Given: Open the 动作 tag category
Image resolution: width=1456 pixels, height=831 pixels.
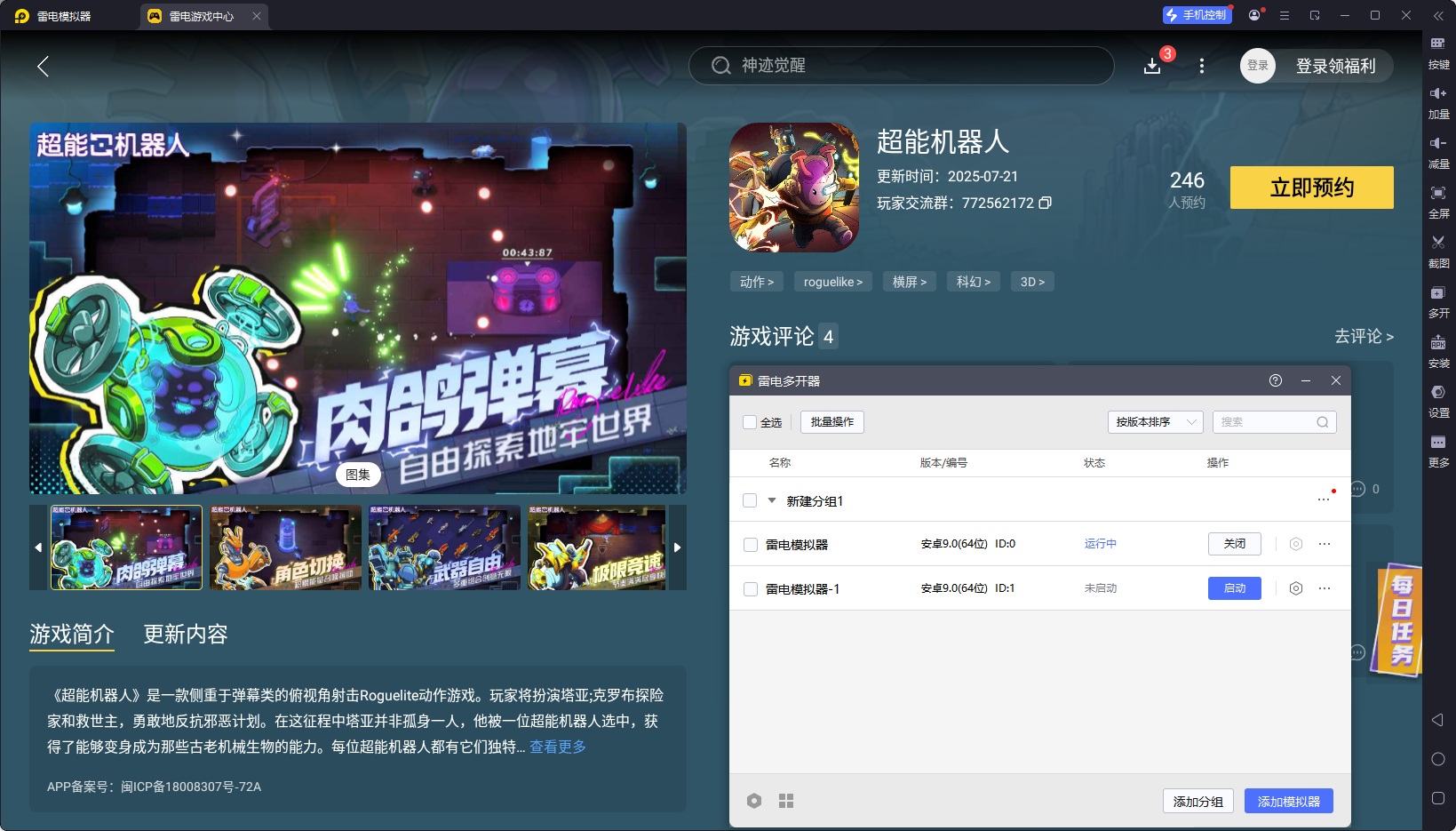Looking at the screenshot, I should 757,282.
